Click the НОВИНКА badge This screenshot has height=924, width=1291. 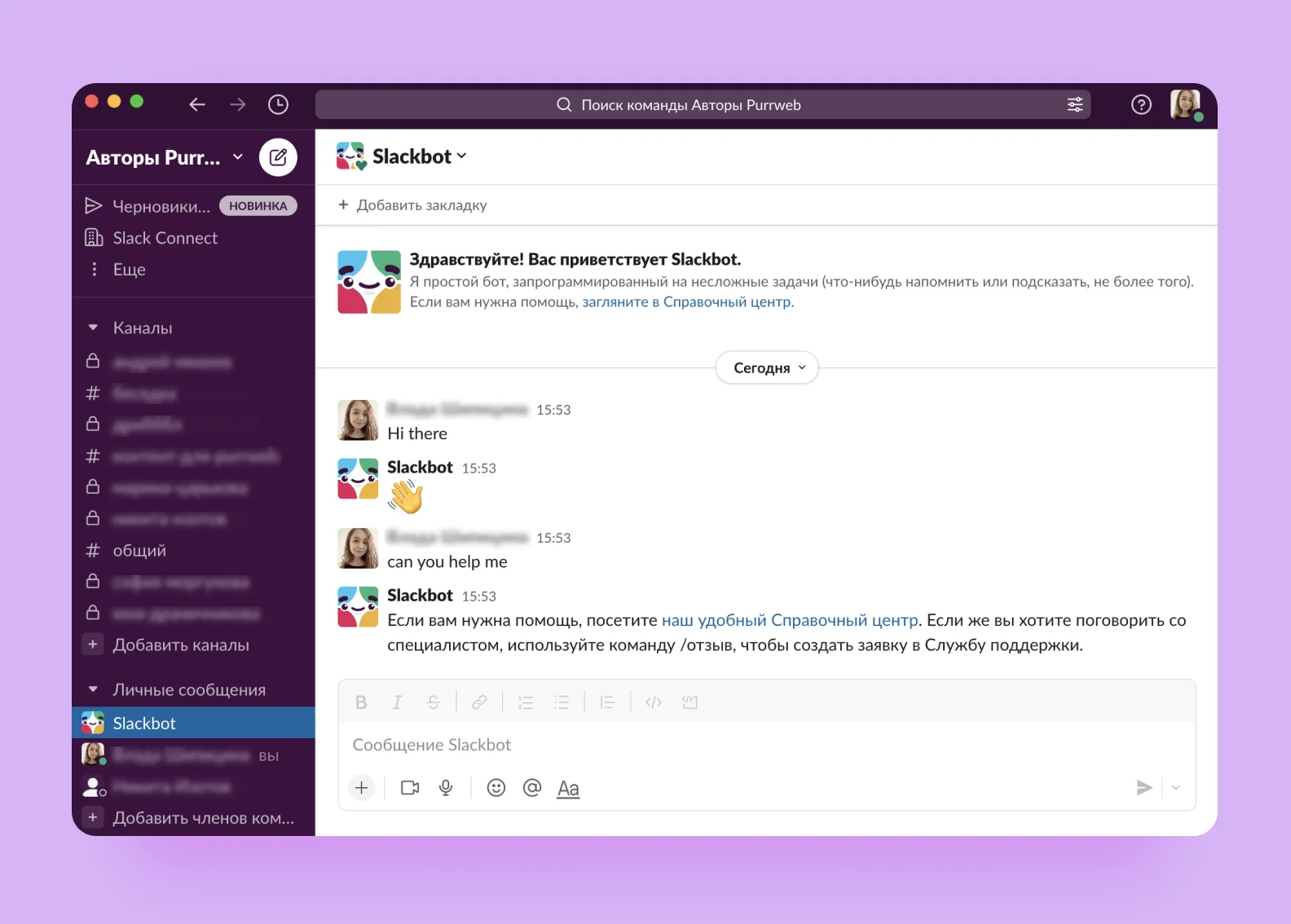click(x=258, y=206)
